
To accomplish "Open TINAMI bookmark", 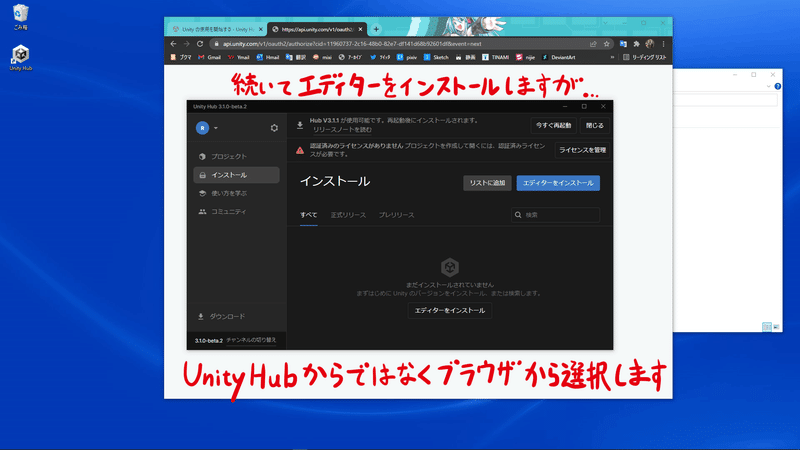I will click(x=495, y=57).
